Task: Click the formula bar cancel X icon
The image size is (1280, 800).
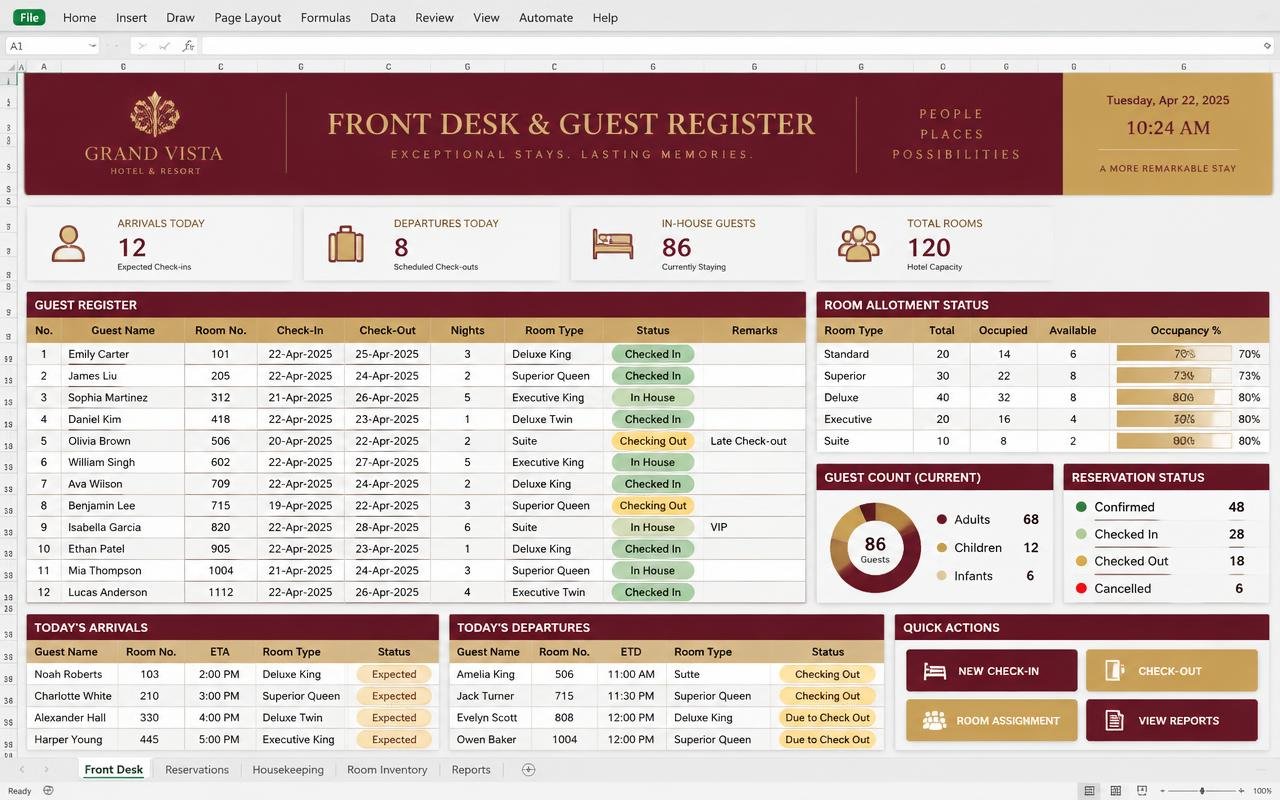Action: pyautogui.click(x=141, y=46)
